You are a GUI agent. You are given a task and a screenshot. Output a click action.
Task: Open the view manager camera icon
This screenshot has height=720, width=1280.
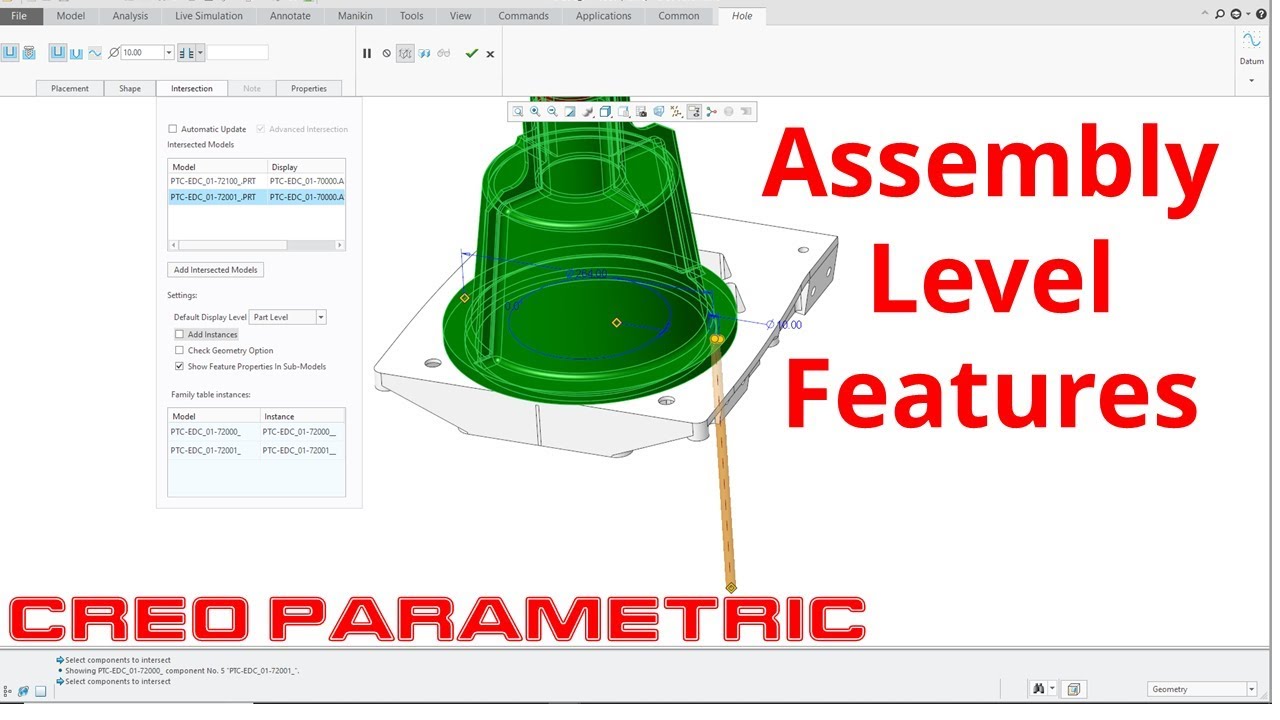[641, 111]
